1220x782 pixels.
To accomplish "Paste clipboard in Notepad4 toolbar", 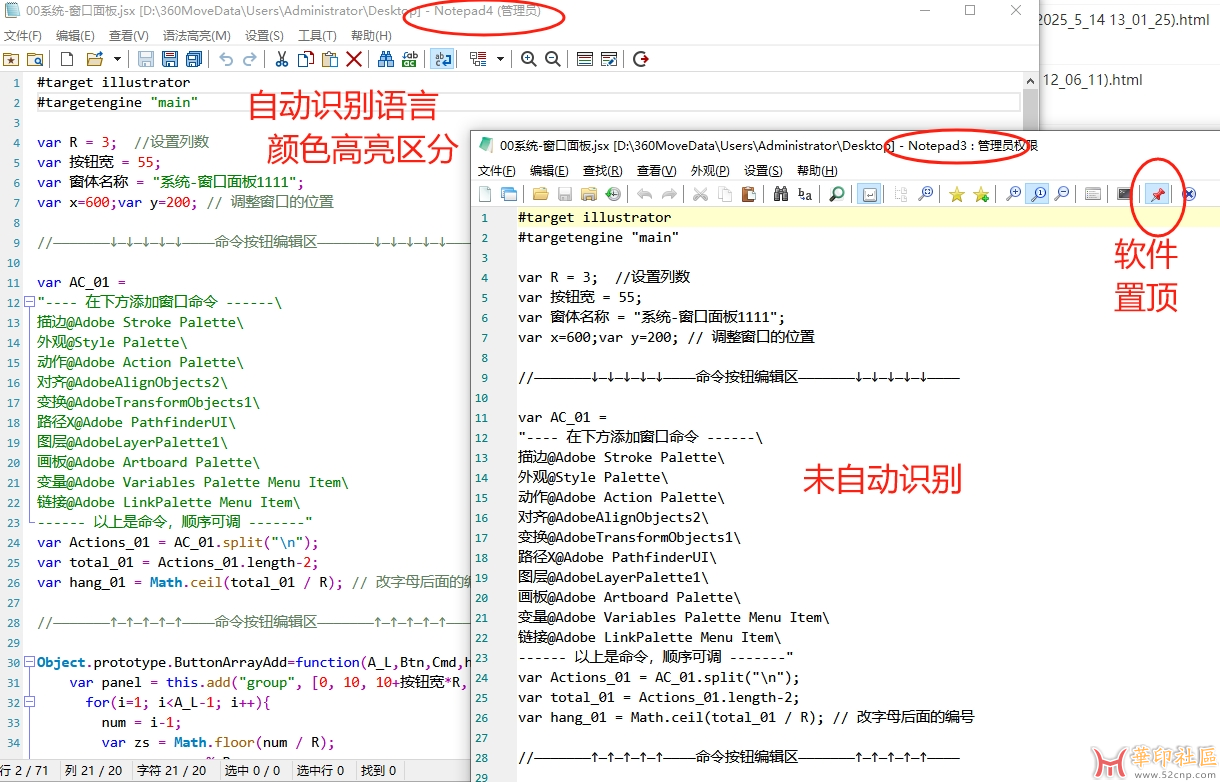I will [329, 59].
